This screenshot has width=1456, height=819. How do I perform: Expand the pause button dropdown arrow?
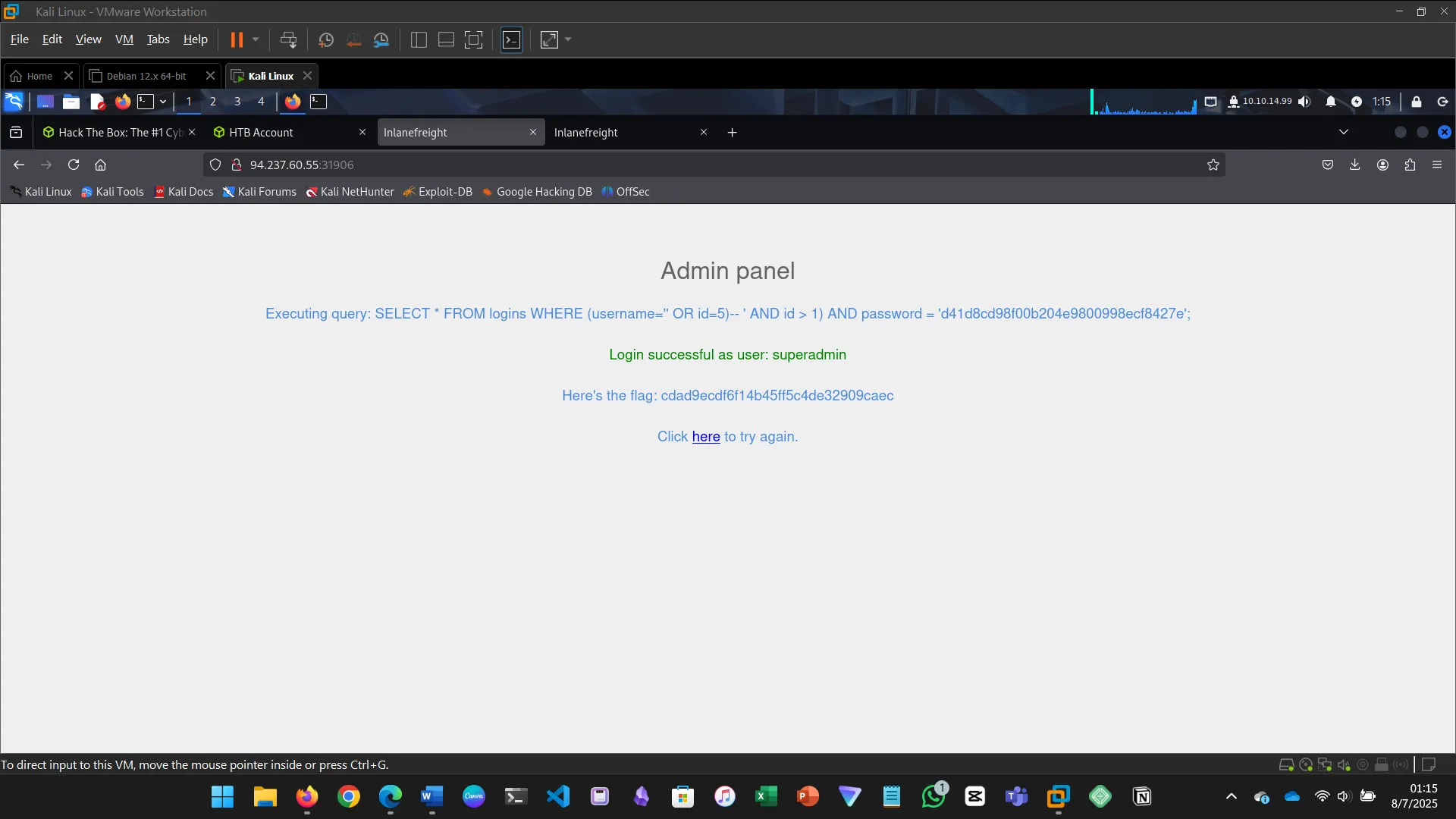(x=256, y=39)
